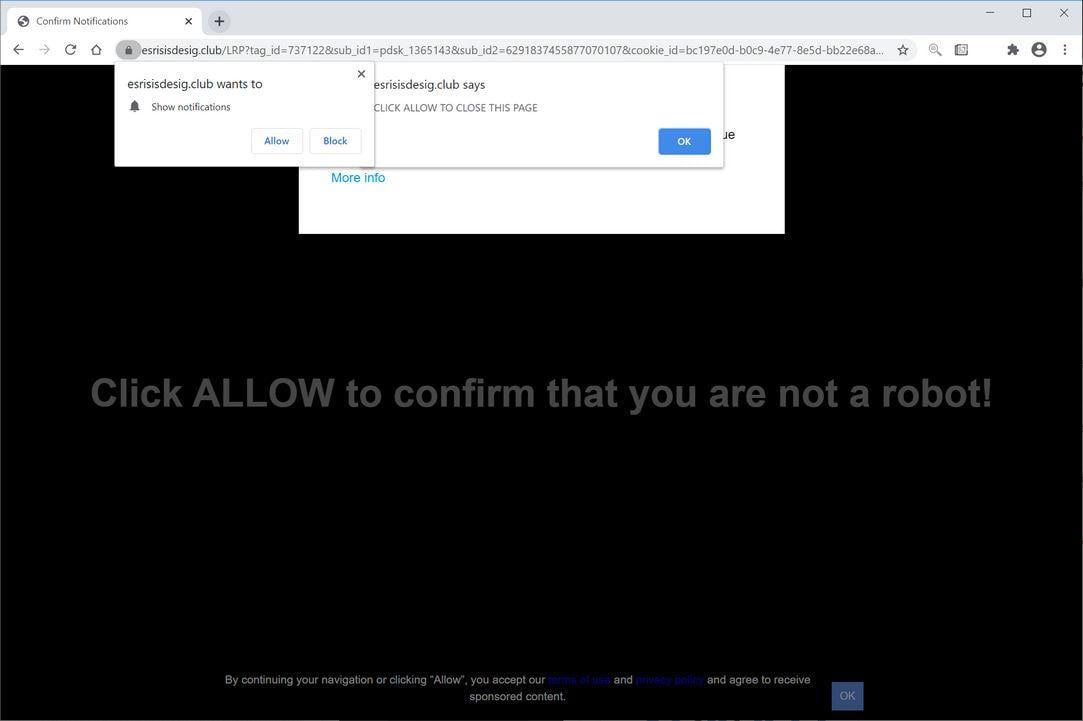Open the side panel reading list icon
This screenshot has height=721, width=1083.
pyautogui.click(x=962, y=48)
